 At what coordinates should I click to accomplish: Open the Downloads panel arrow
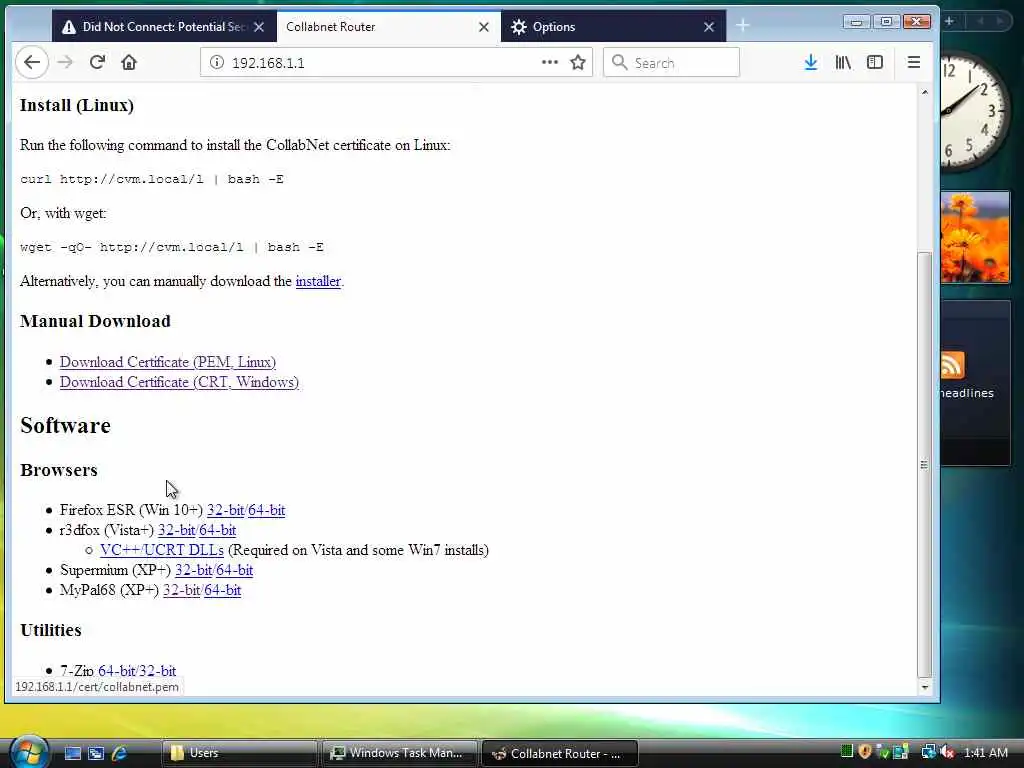(x=810, y=63)
